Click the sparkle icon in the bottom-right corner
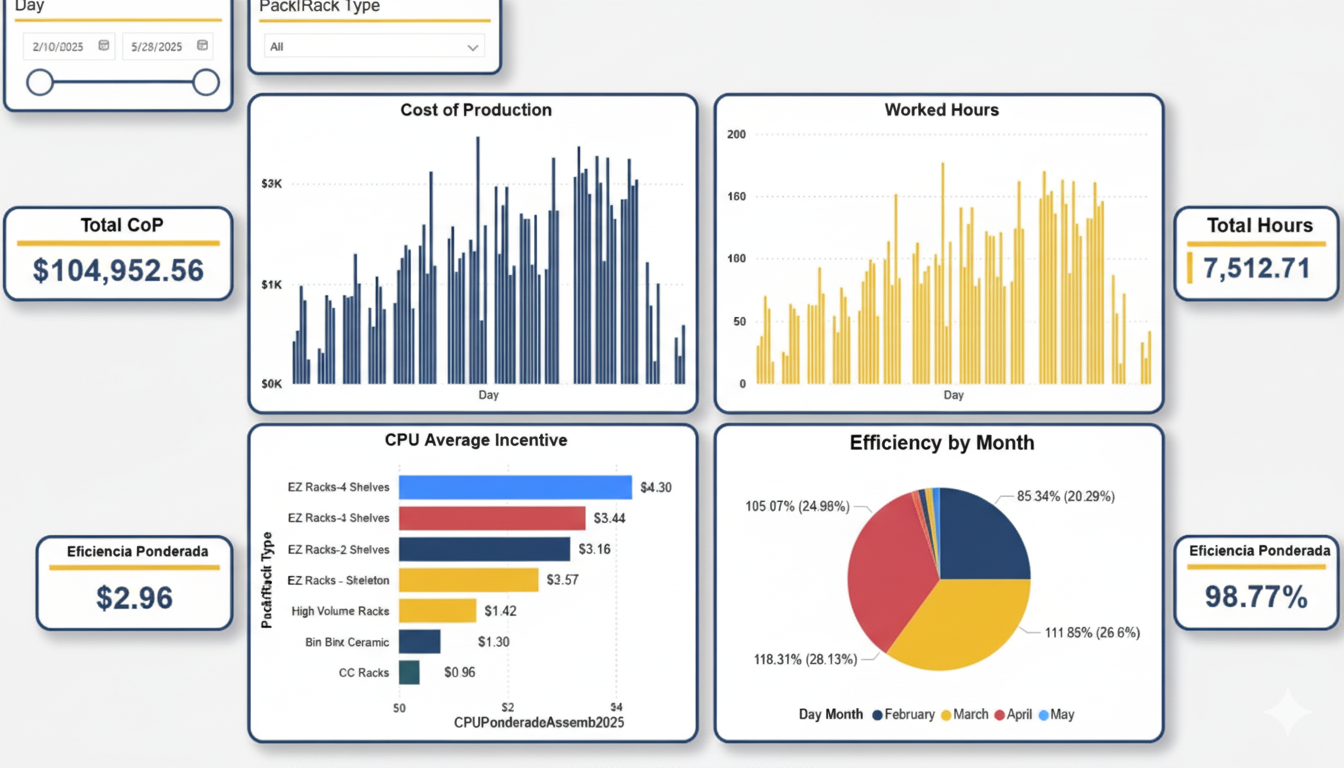This screenshot has width=1344, height=768. (1287, 712)
